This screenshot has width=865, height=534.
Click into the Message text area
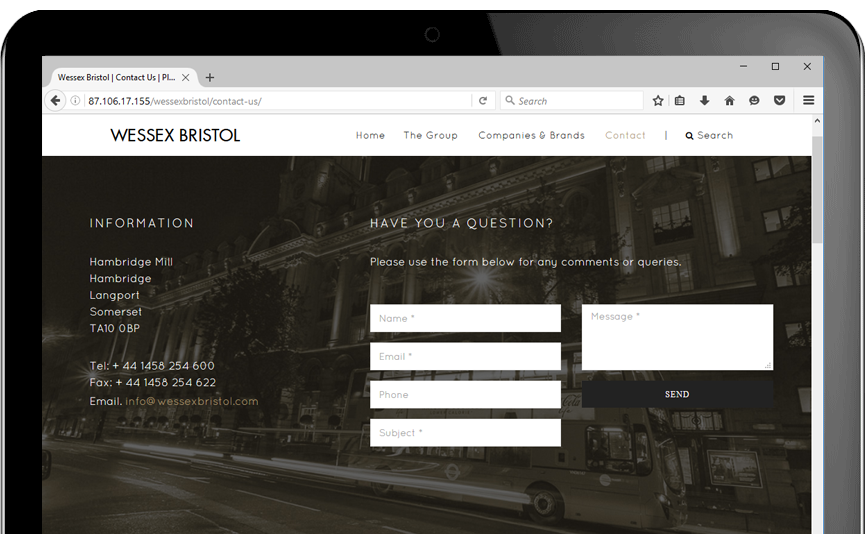(x=677, y=337)
